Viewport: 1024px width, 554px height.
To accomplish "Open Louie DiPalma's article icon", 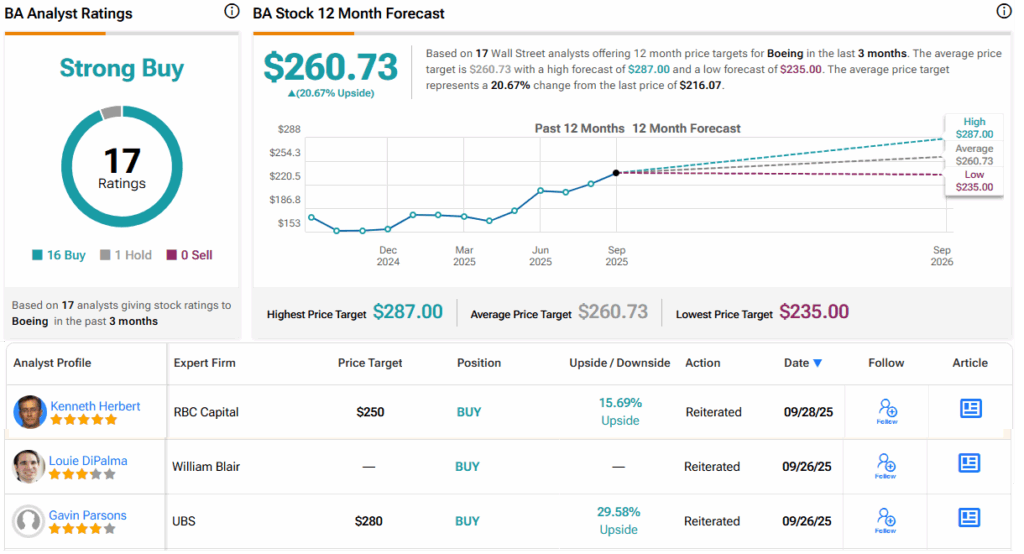I will 969,463.
